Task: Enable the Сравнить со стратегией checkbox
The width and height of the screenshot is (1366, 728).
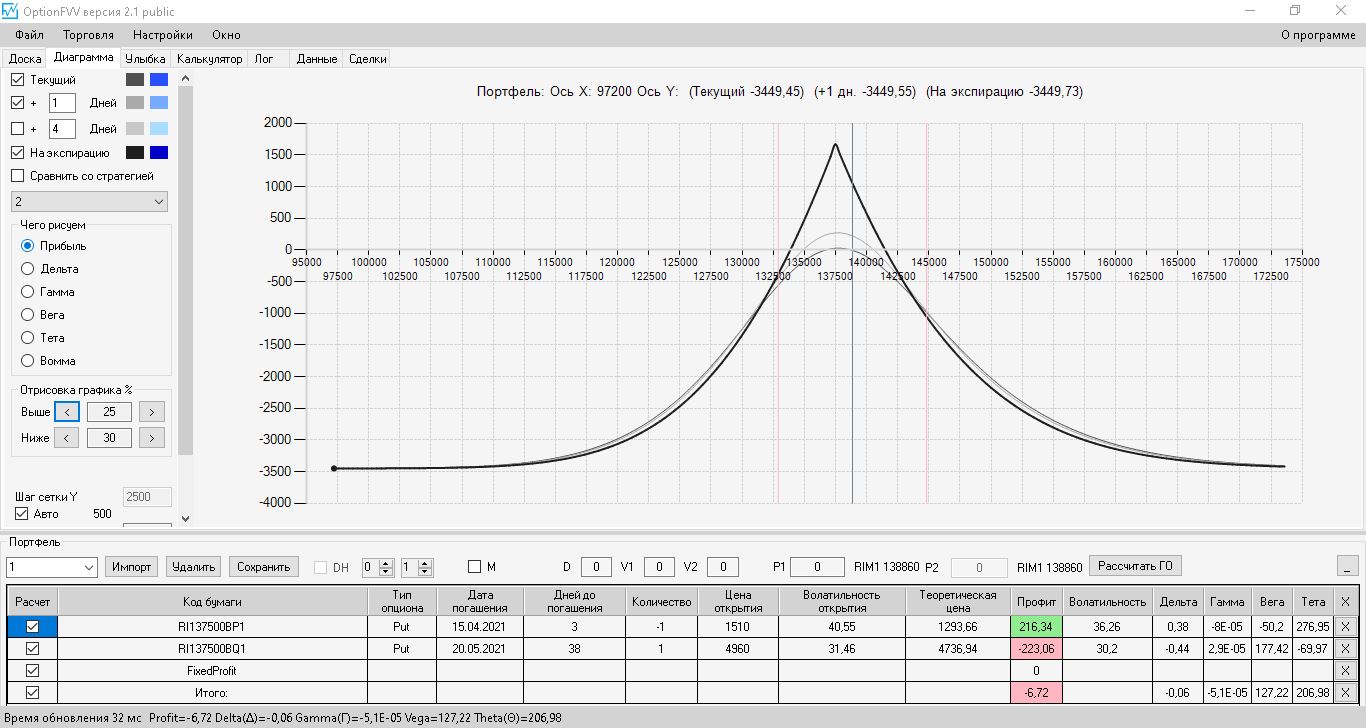Action: [x=18, y=176]
